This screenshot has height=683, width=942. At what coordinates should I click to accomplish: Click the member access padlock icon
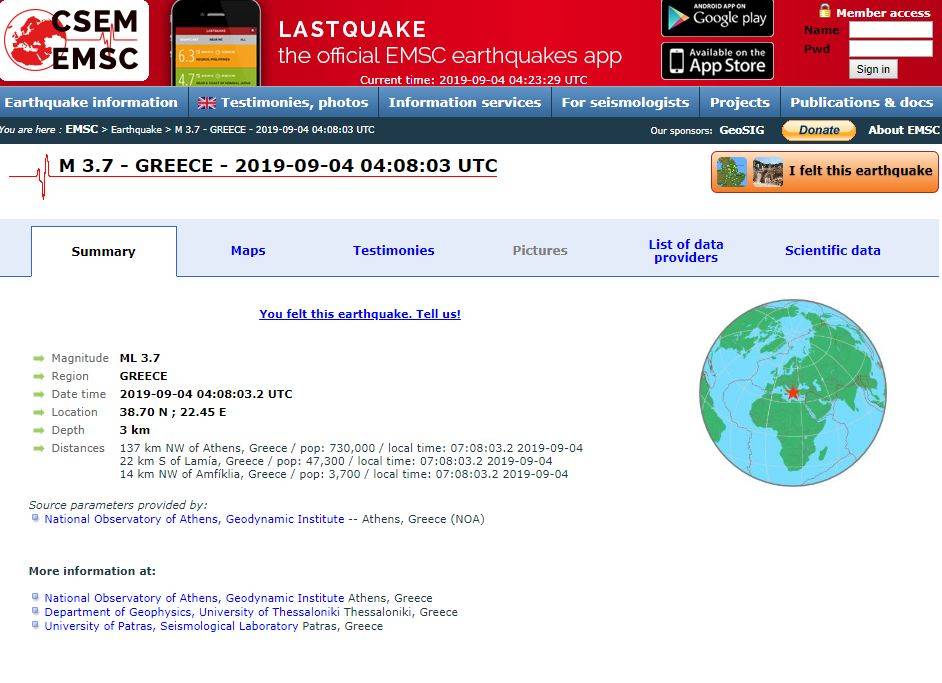pos(825,11)
